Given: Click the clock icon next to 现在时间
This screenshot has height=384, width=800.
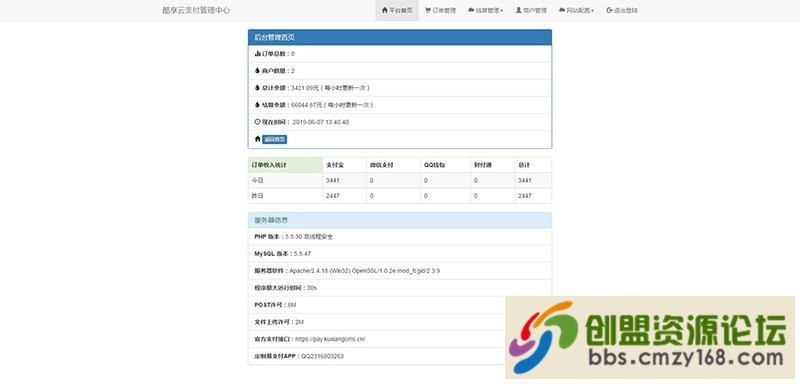Looking at the screenshot, I should click(x=258, y=122).
